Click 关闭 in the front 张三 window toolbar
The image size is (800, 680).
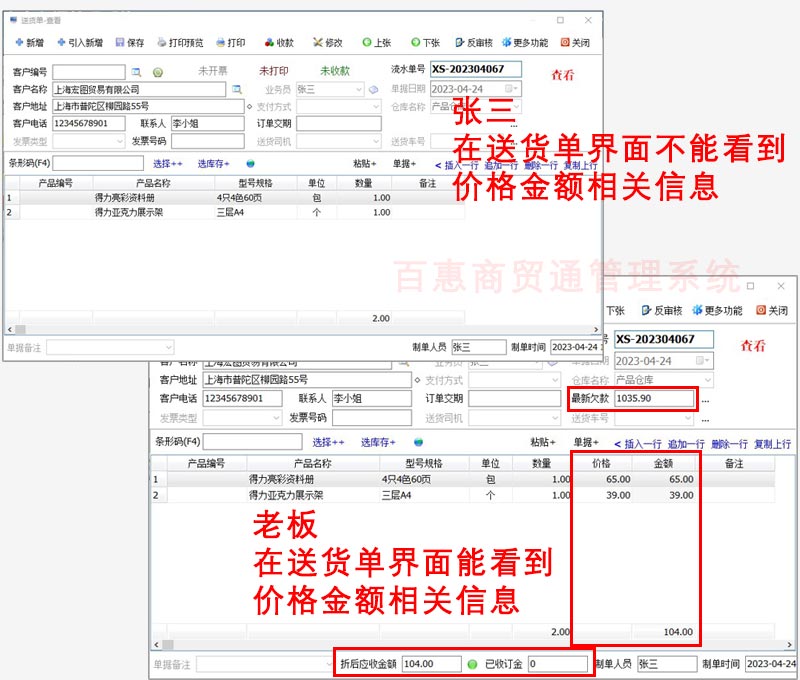tap(575, 42)
